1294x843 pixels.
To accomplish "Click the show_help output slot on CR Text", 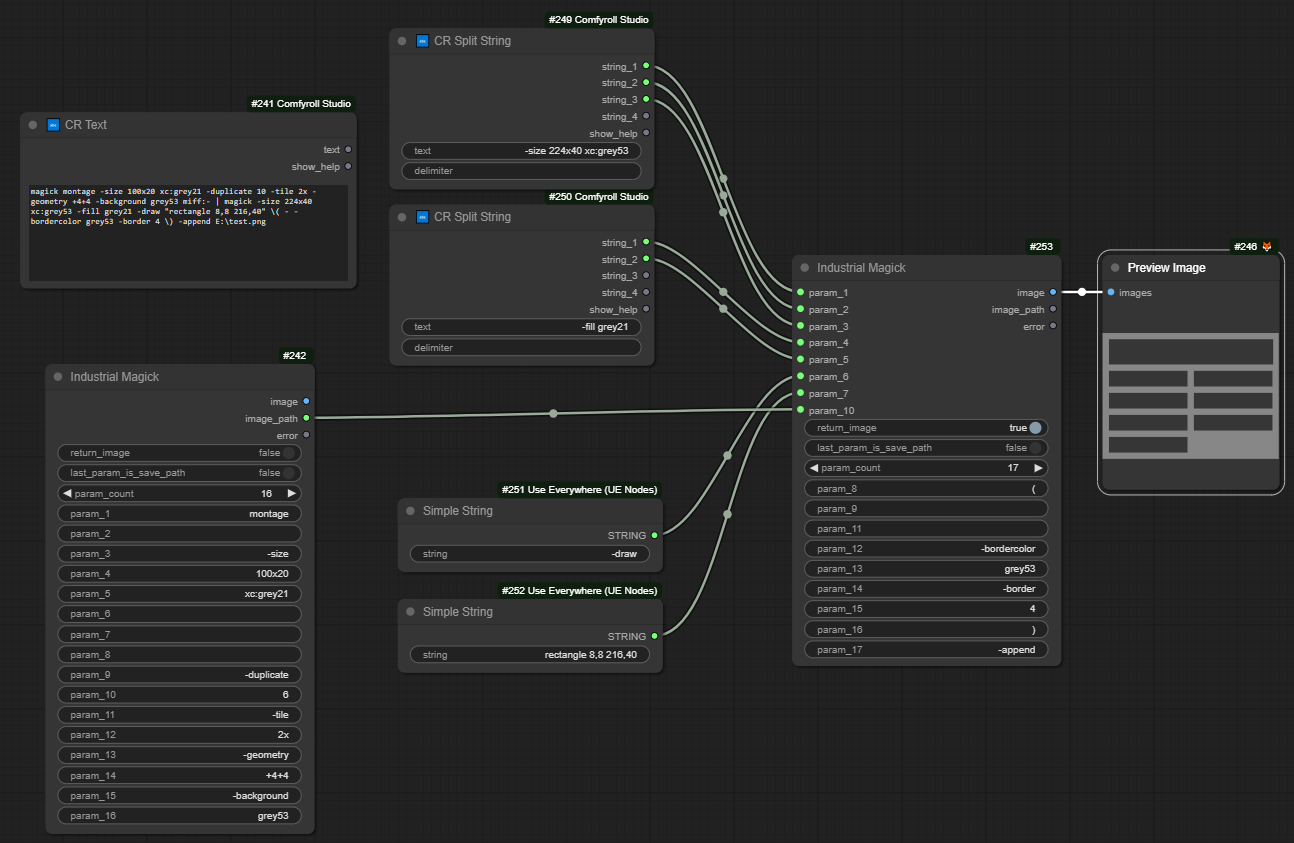I will (348, 167).
